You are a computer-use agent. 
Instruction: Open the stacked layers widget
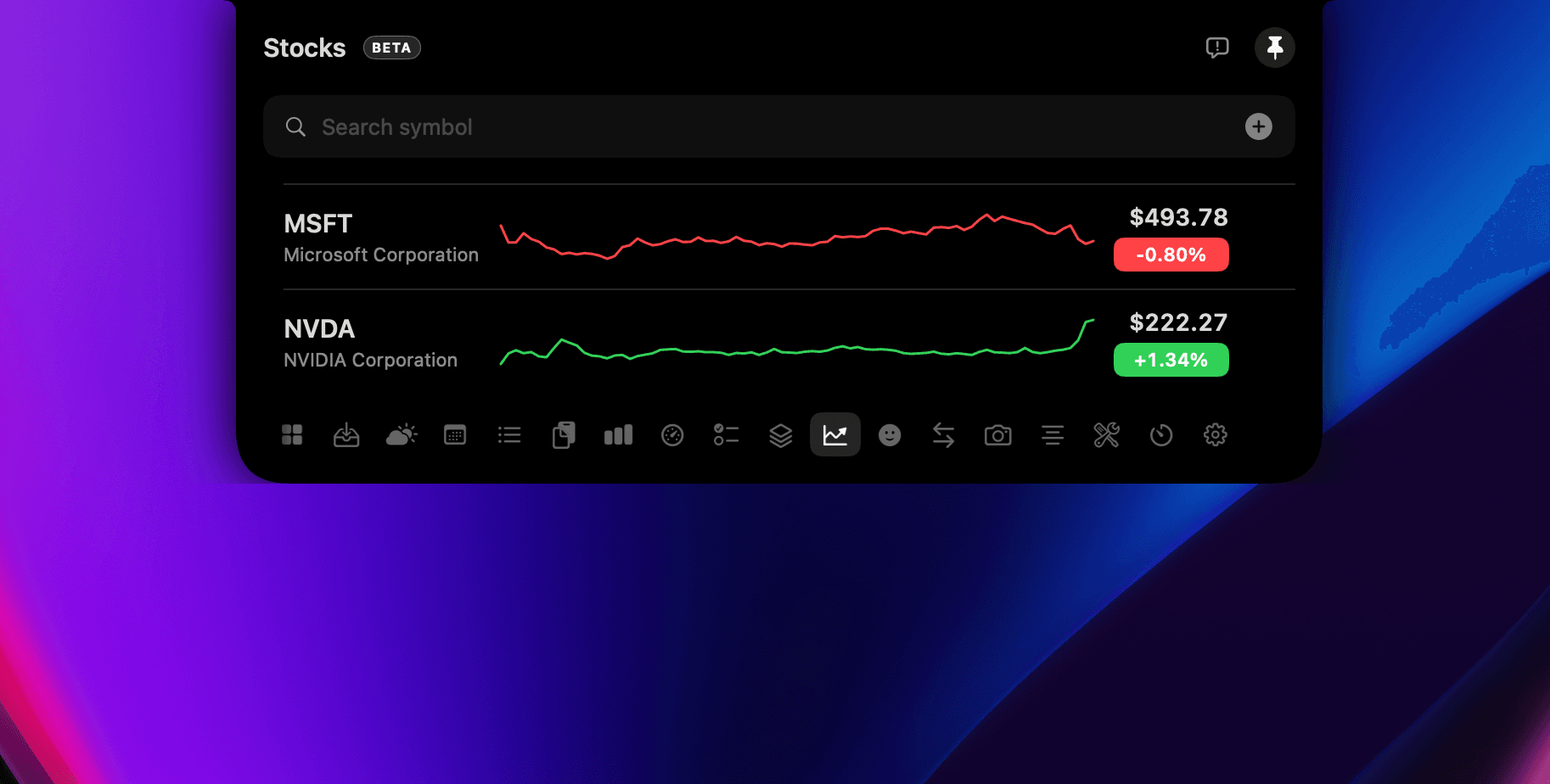pyautogui.click(x=781, y=435)
